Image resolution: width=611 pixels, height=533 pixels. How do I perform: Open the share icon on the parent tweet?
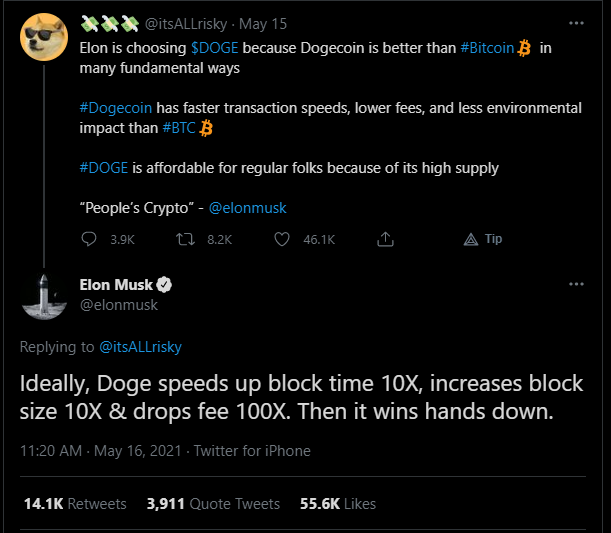coord(385,239)
